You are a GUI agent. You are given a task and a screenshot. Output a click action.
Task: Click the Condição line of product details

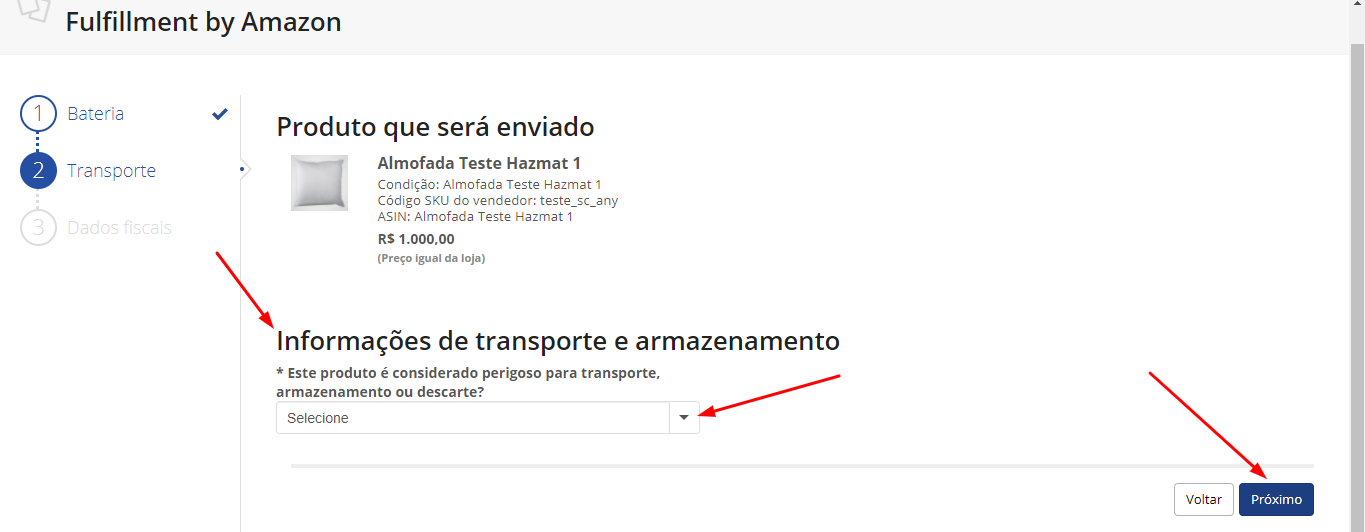(x=490, y=185)
